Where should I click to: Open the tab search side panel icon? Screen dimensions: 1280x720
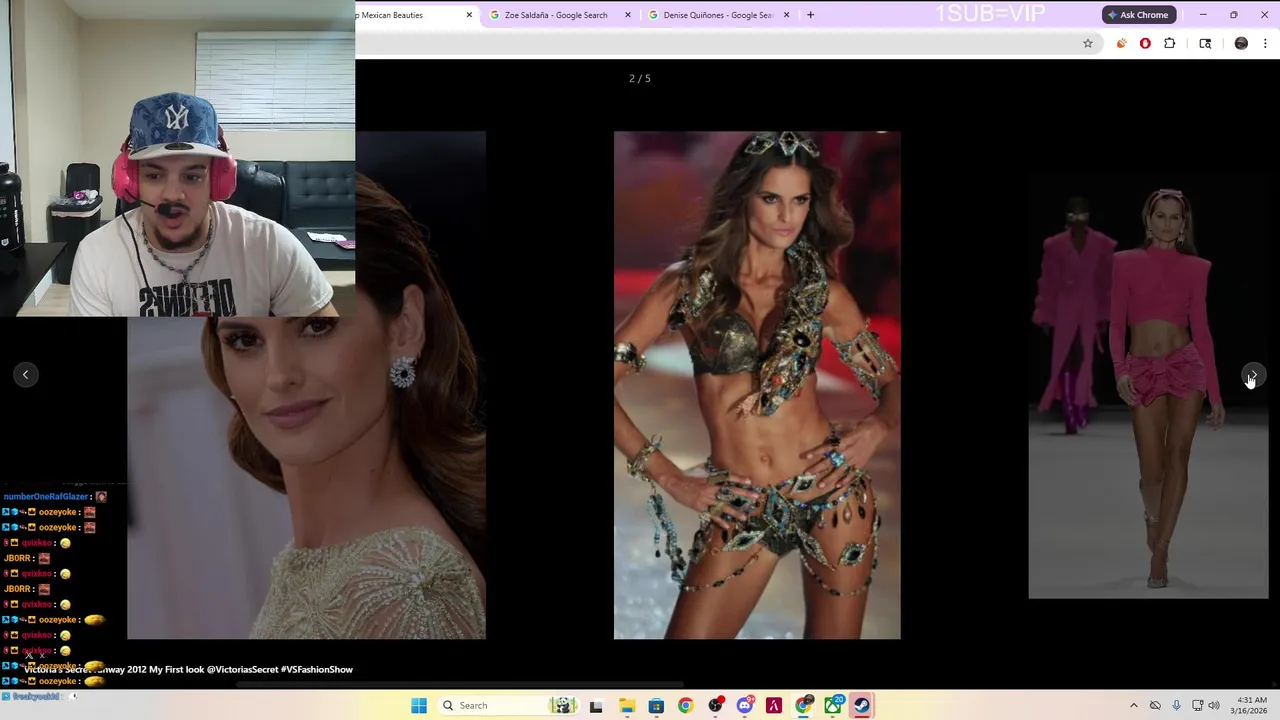click(x=1205, y=43)
